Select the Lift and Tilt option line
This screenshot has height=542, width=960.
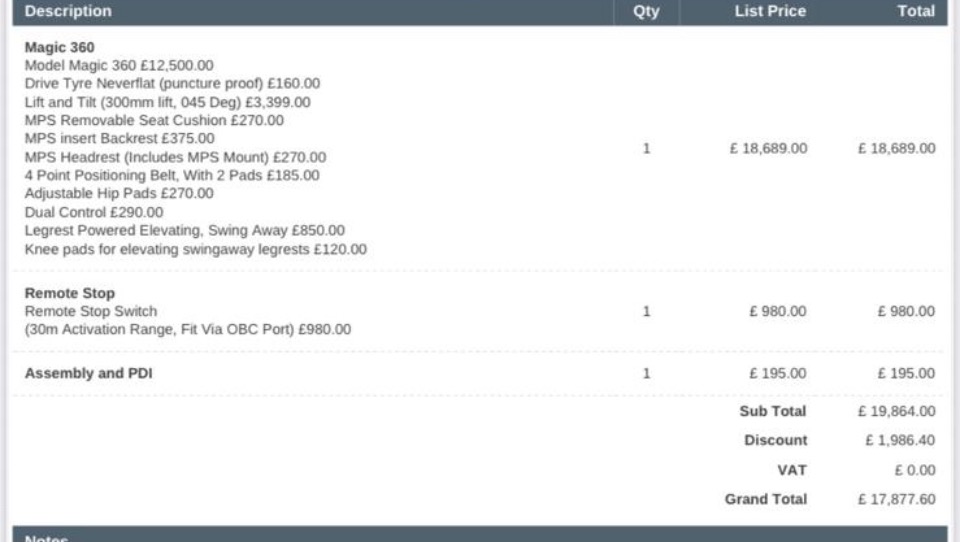point(167,102)
